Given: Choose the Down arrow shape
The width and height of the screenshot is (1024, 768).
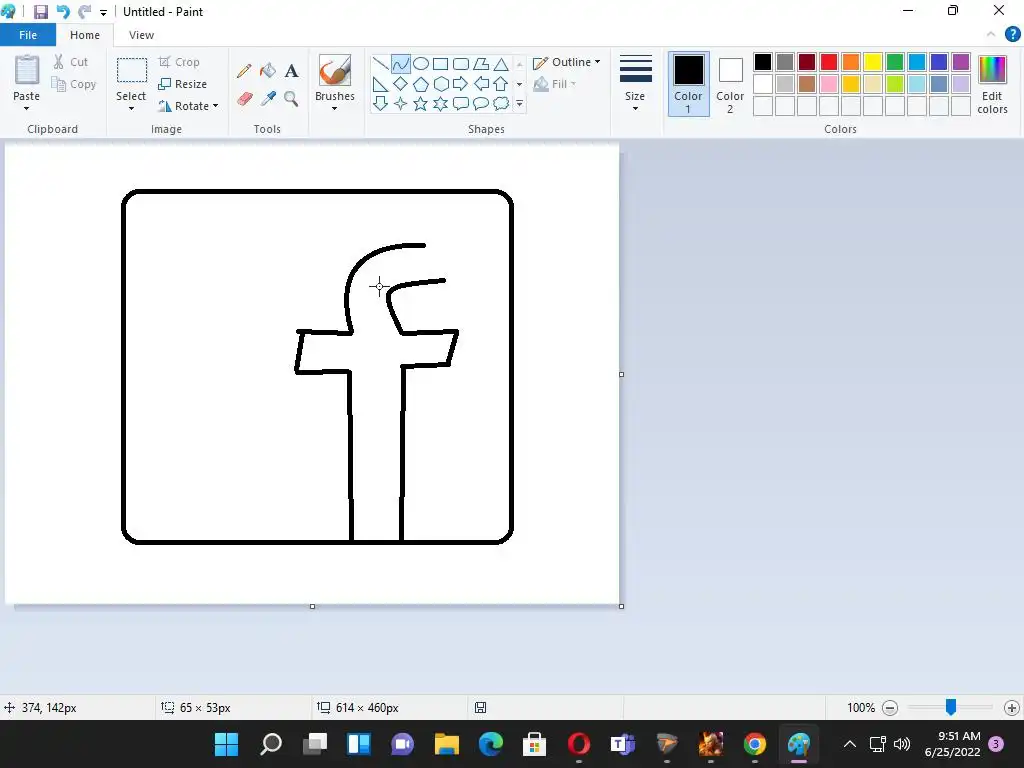Looking at the screenshot, I should (381, 103).
